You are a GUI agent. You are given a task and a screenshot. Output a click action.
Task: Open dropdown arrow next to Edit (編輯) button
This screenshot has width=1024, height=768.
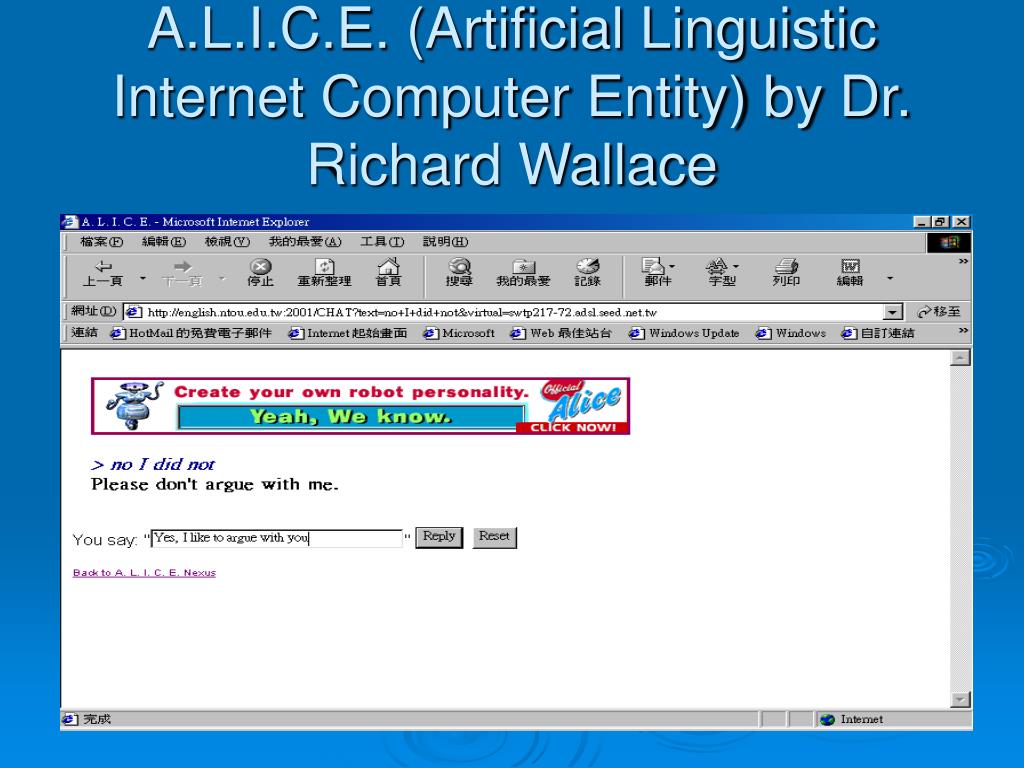(x=889, y=279)
